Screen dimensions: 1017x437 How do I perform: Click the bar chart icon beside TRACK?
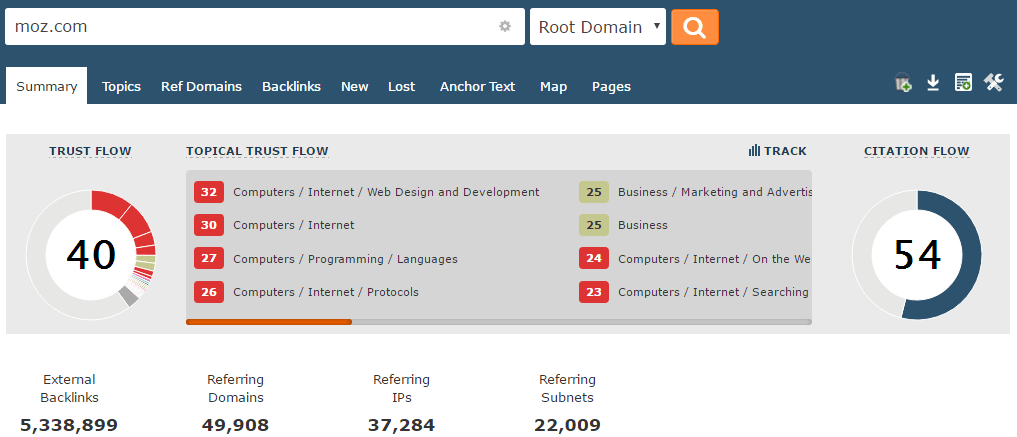[754, 151]
